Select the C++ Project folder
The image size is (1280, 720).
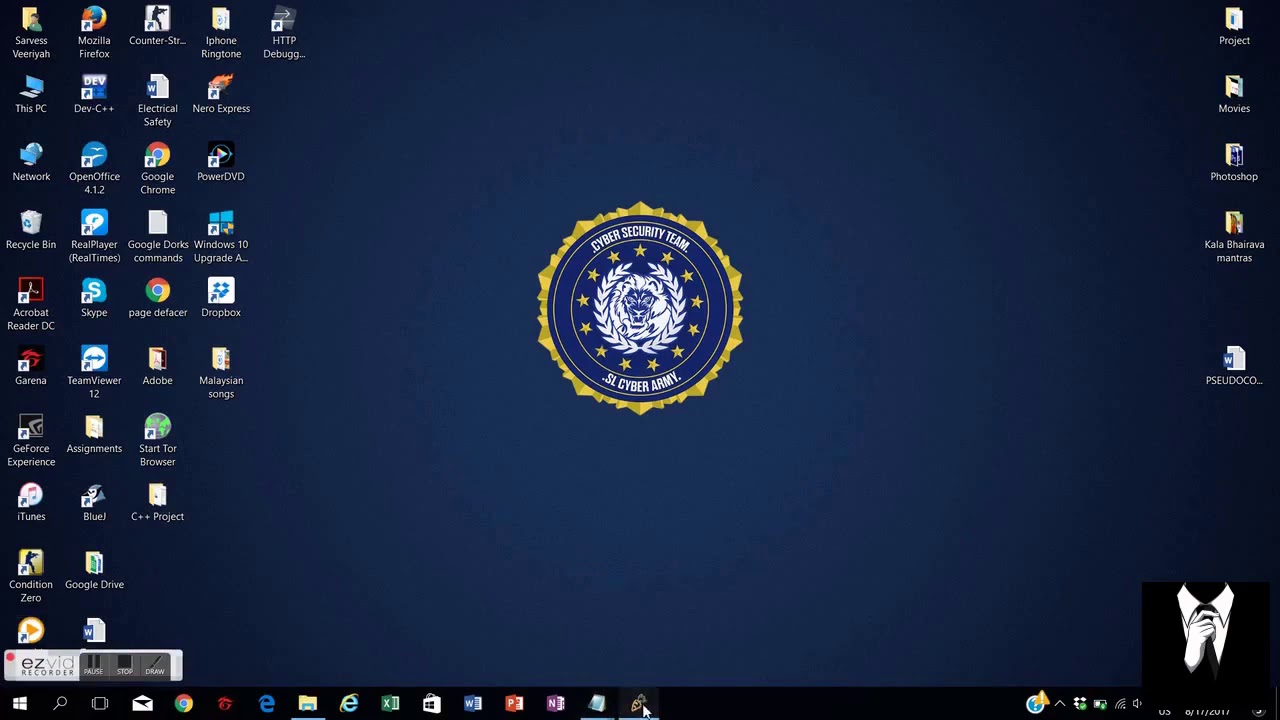pos(157,502)
